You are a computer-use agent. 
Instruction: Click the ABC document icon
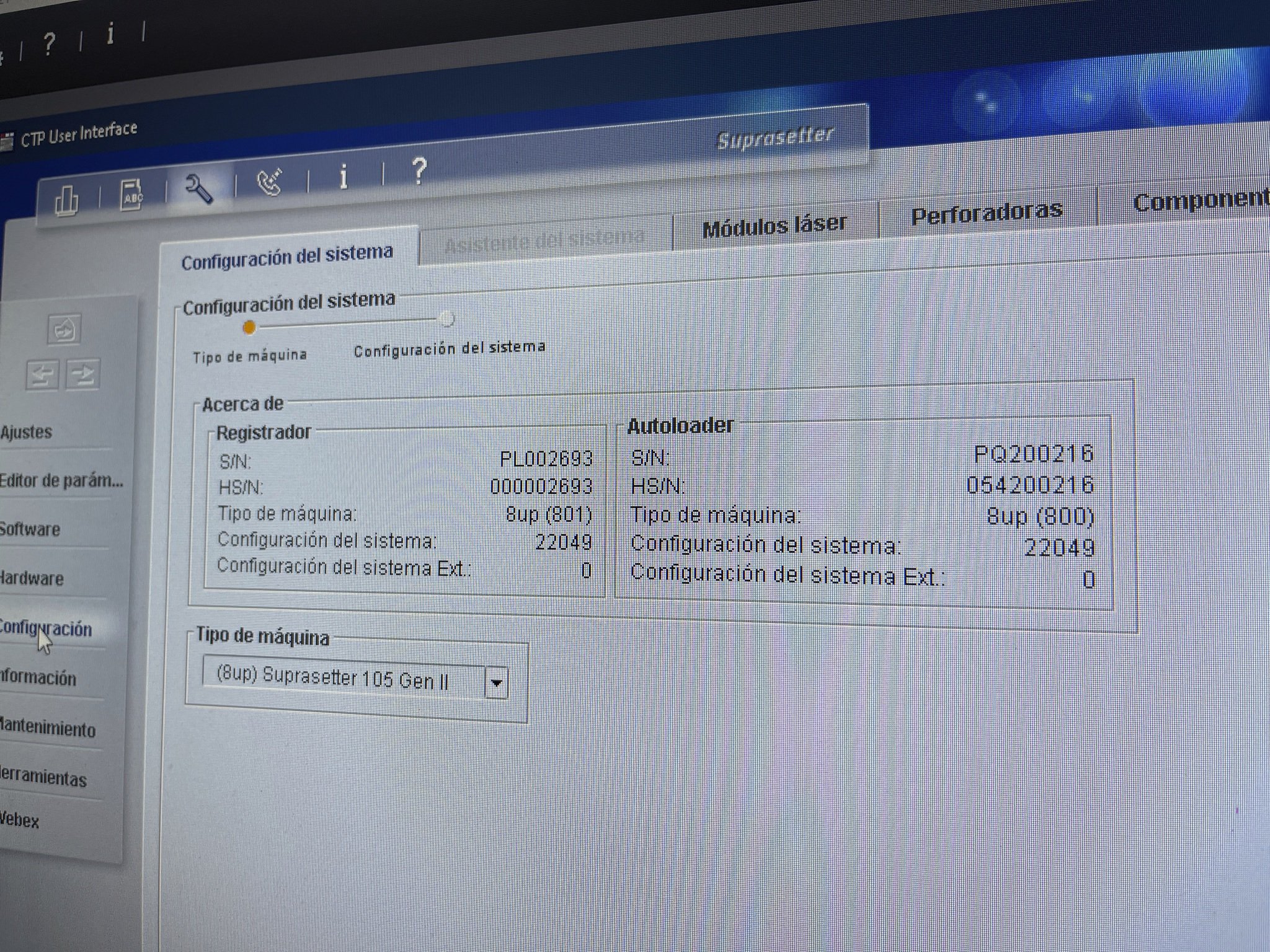click(x=132, y=195)
